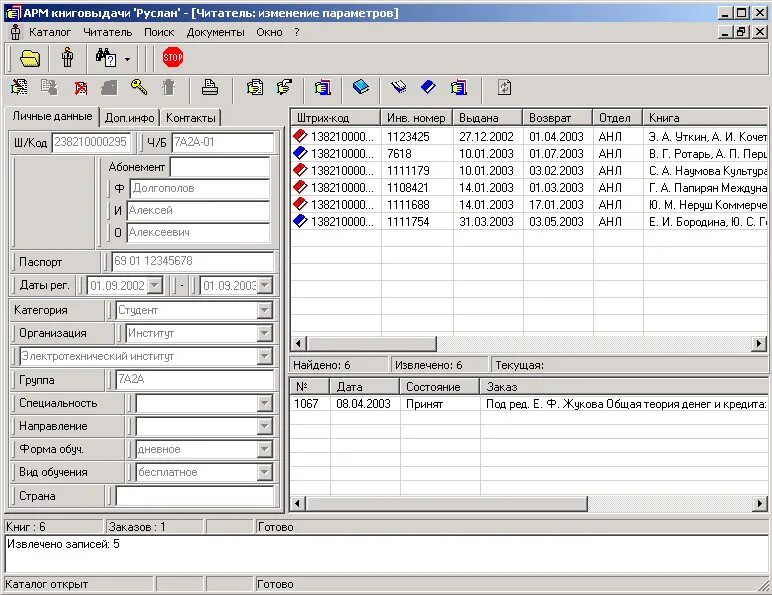This screenshot has width=772, height=595.
Task: Expand the Вид обучения dropdown showing бесплатное
Action: pyautogui.click(x=264, y=472)
